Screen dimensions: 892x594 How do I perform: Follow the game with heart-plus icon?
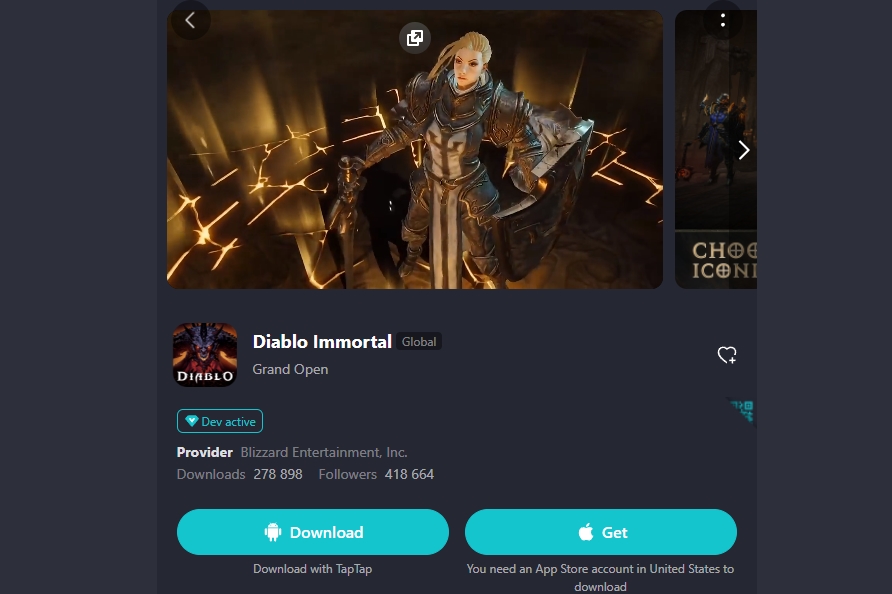727,355
